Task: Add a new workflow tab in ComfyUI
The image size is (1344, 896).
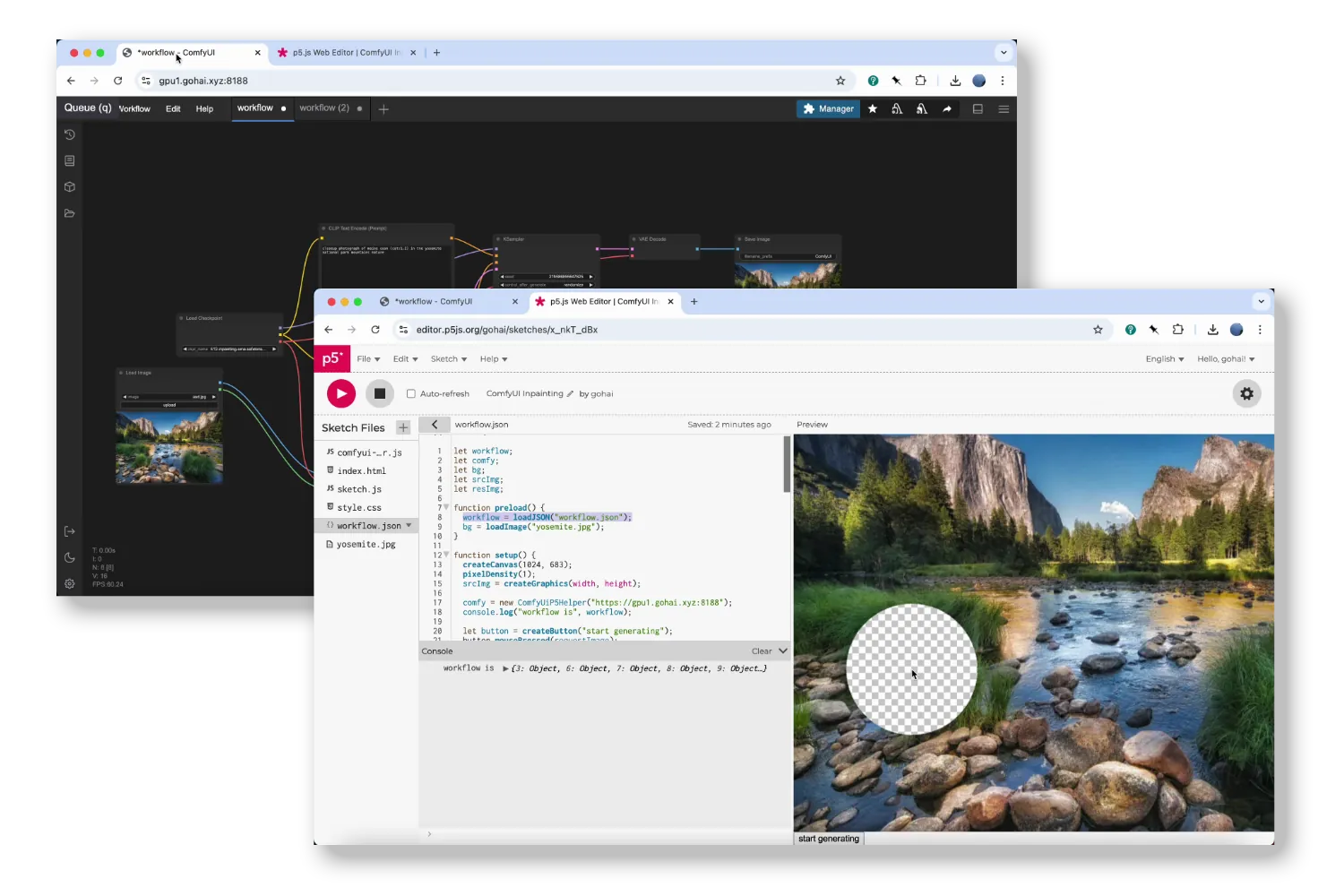Action: (383, 109)
